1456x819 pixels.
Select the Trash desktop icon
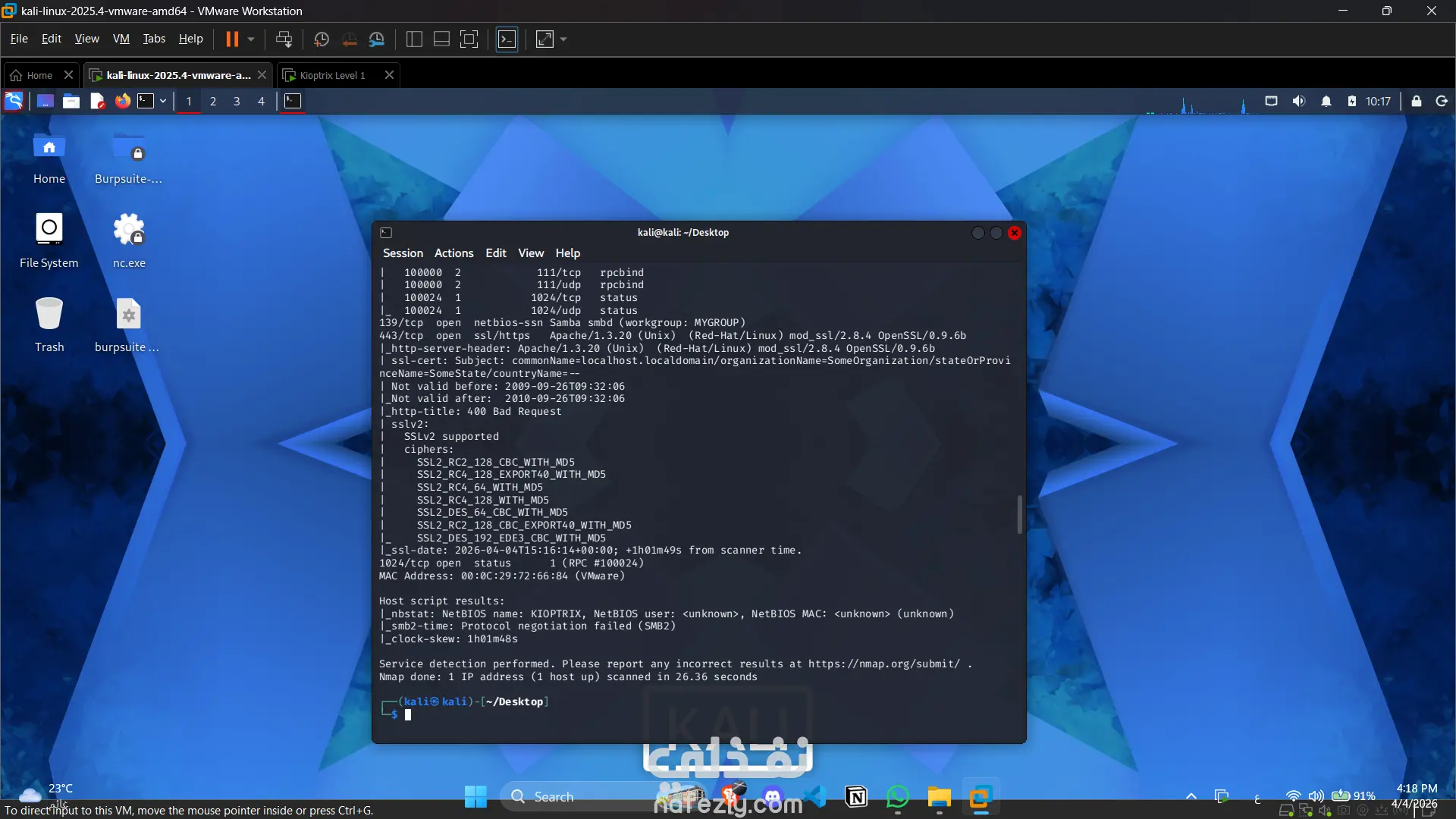(49, 325)
